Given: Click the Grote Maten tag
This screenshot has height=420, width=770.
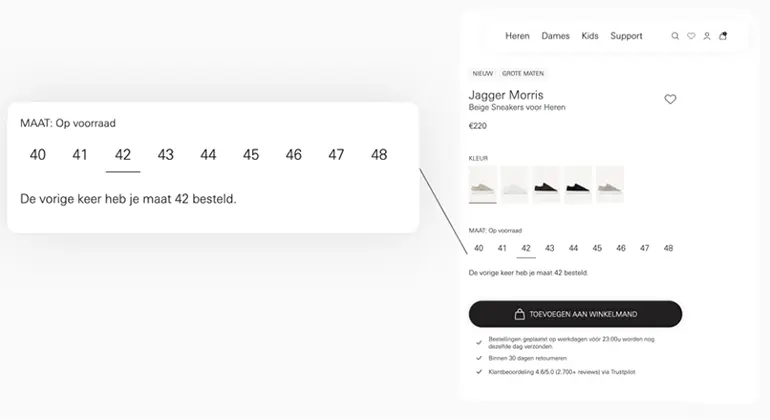Looking at the screenshot, I should click(523, 74).
